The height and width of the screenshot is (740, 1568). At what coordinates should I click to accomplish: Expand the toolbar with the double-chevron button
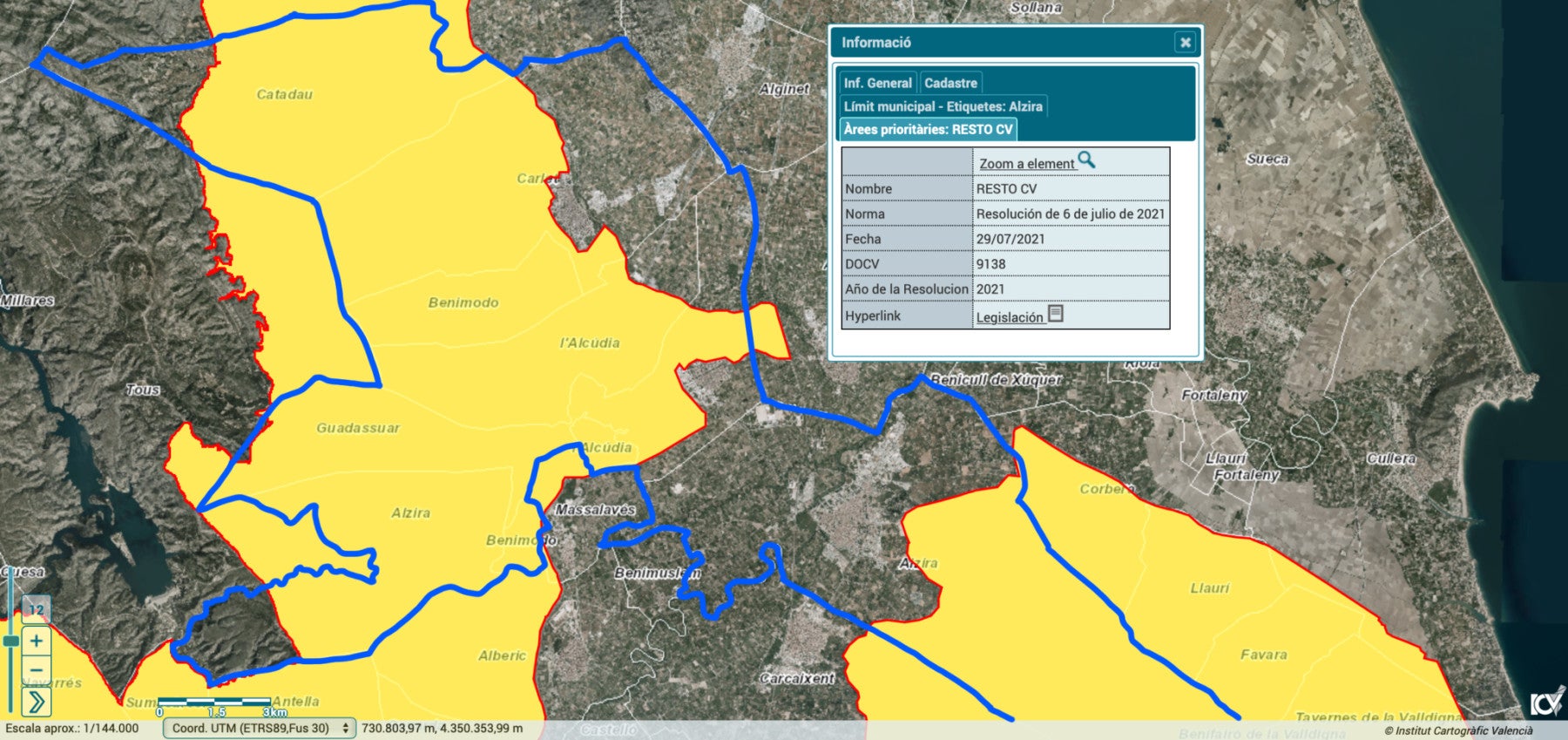point(36,701)
